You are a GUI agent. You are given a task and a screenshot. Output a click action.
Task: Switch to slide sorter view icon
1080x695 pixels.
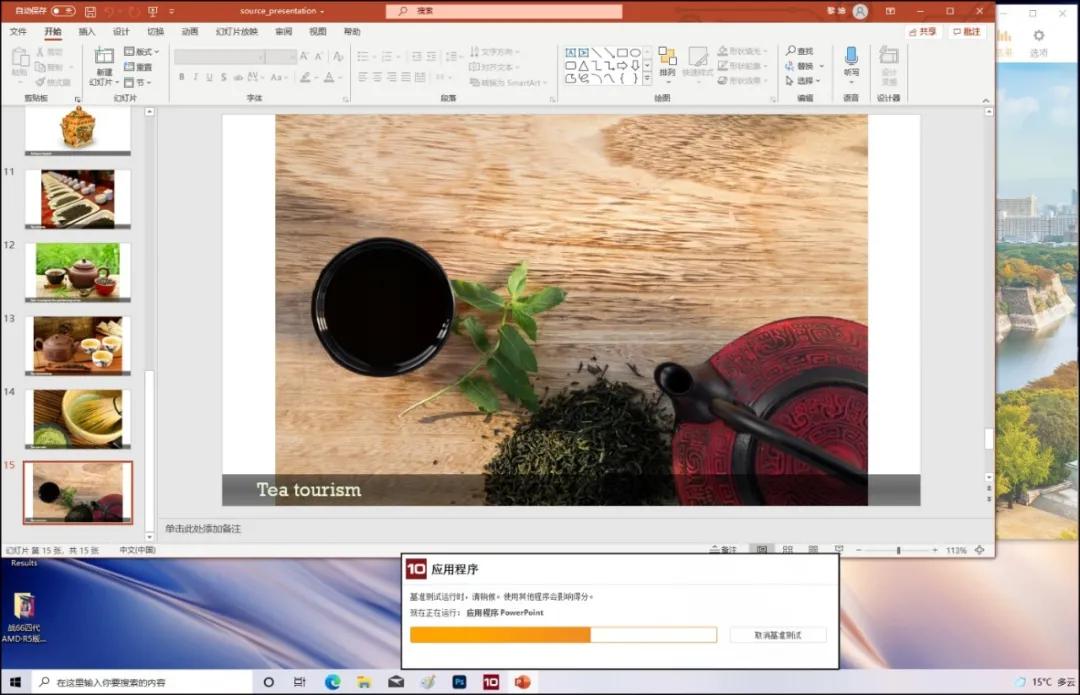click(x=787, y=550)
